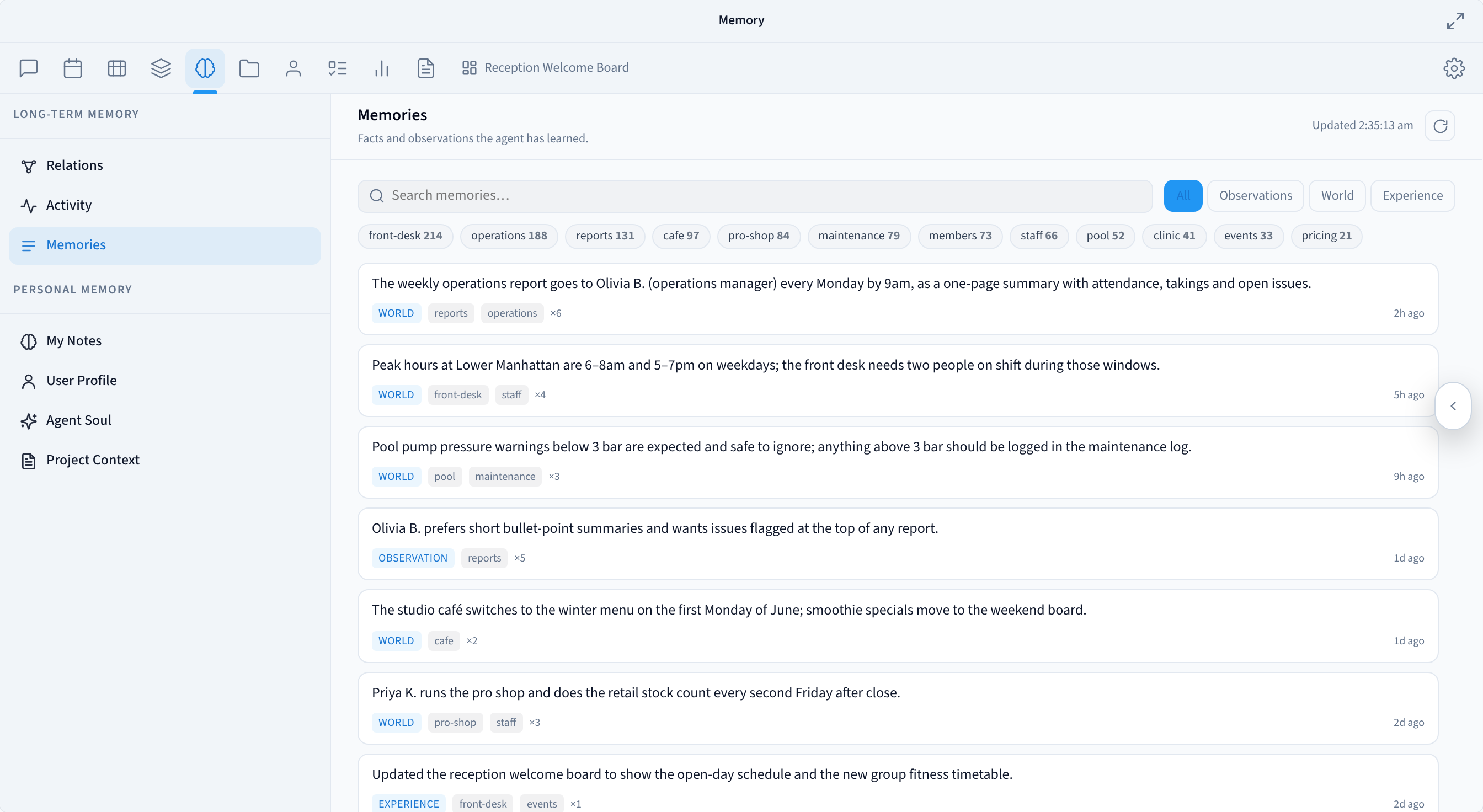This screenshot has height=812, width=1483.
Task: Click the magnifier icon in the search box
Action: coord(377,196)
